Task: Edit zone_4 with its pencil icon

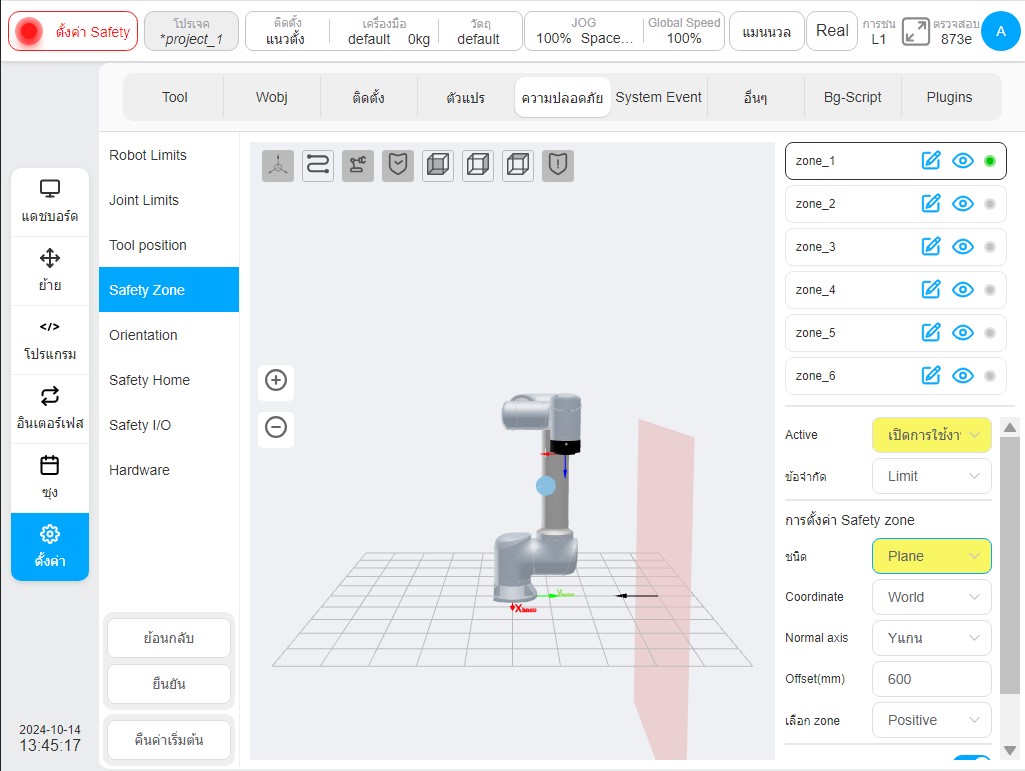Action: 930,290
